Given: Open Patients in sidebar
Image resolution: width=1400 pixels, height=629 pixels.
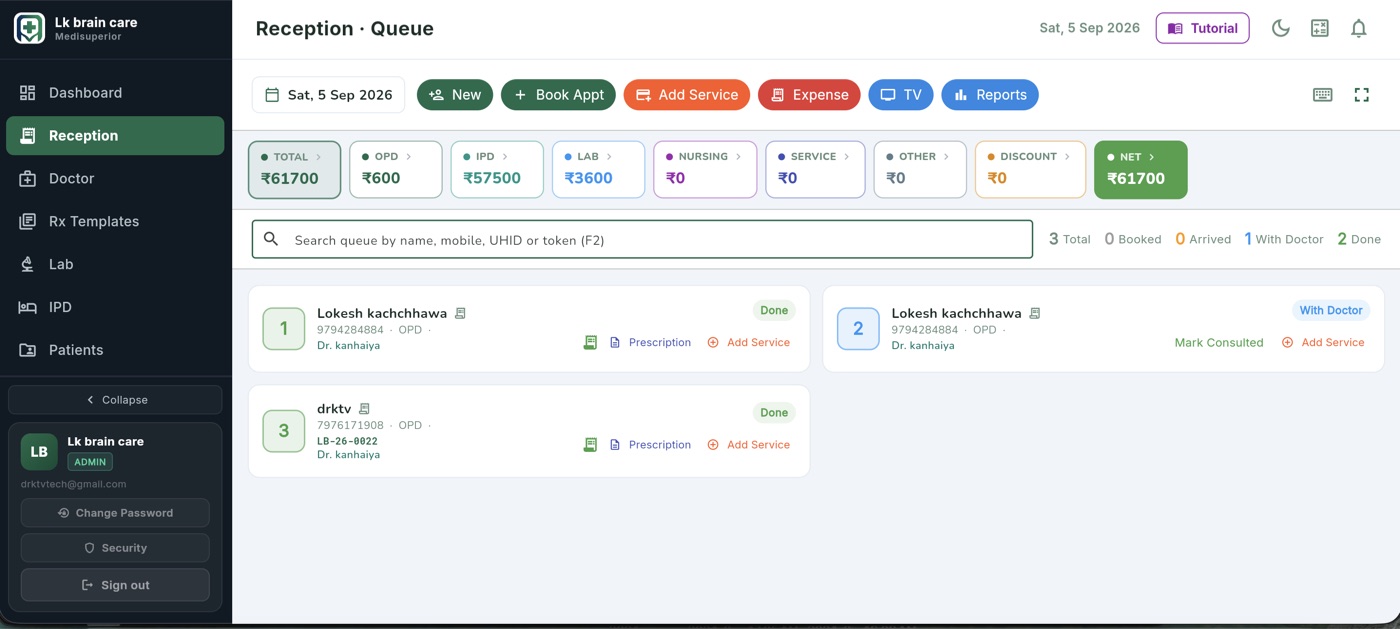Looking at the screenshot, I should tap(116, 351).
